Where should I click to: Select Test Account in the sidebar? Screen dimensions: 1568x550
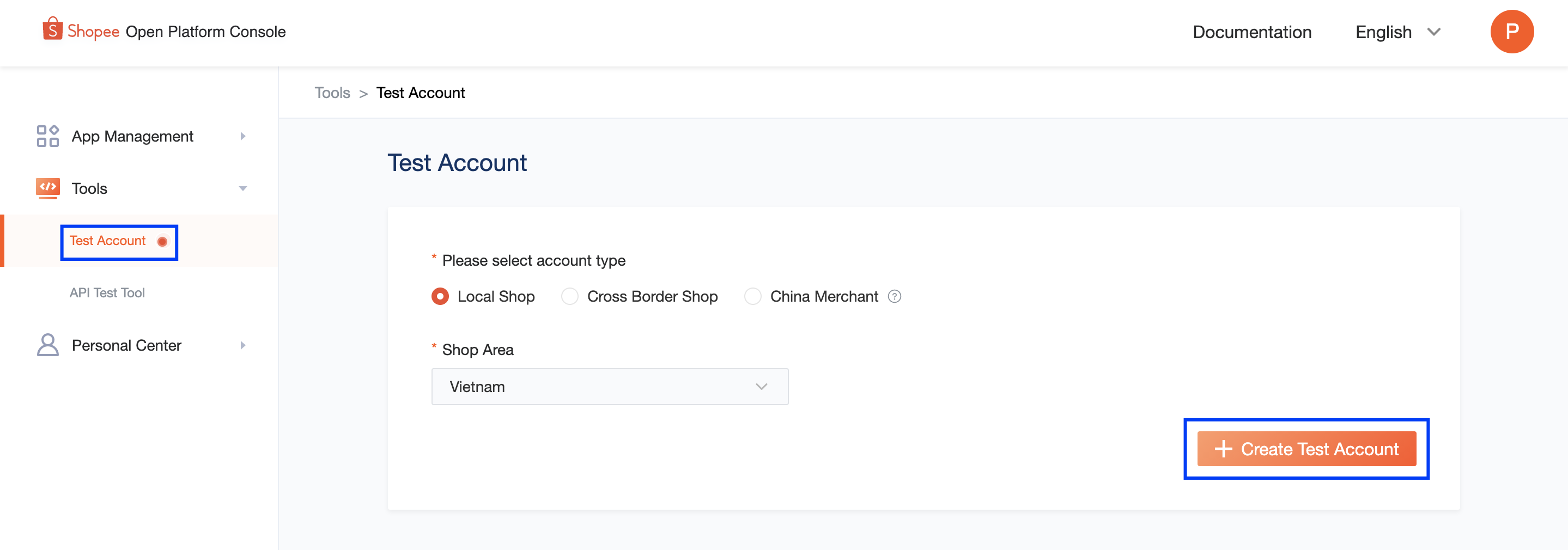107,240
